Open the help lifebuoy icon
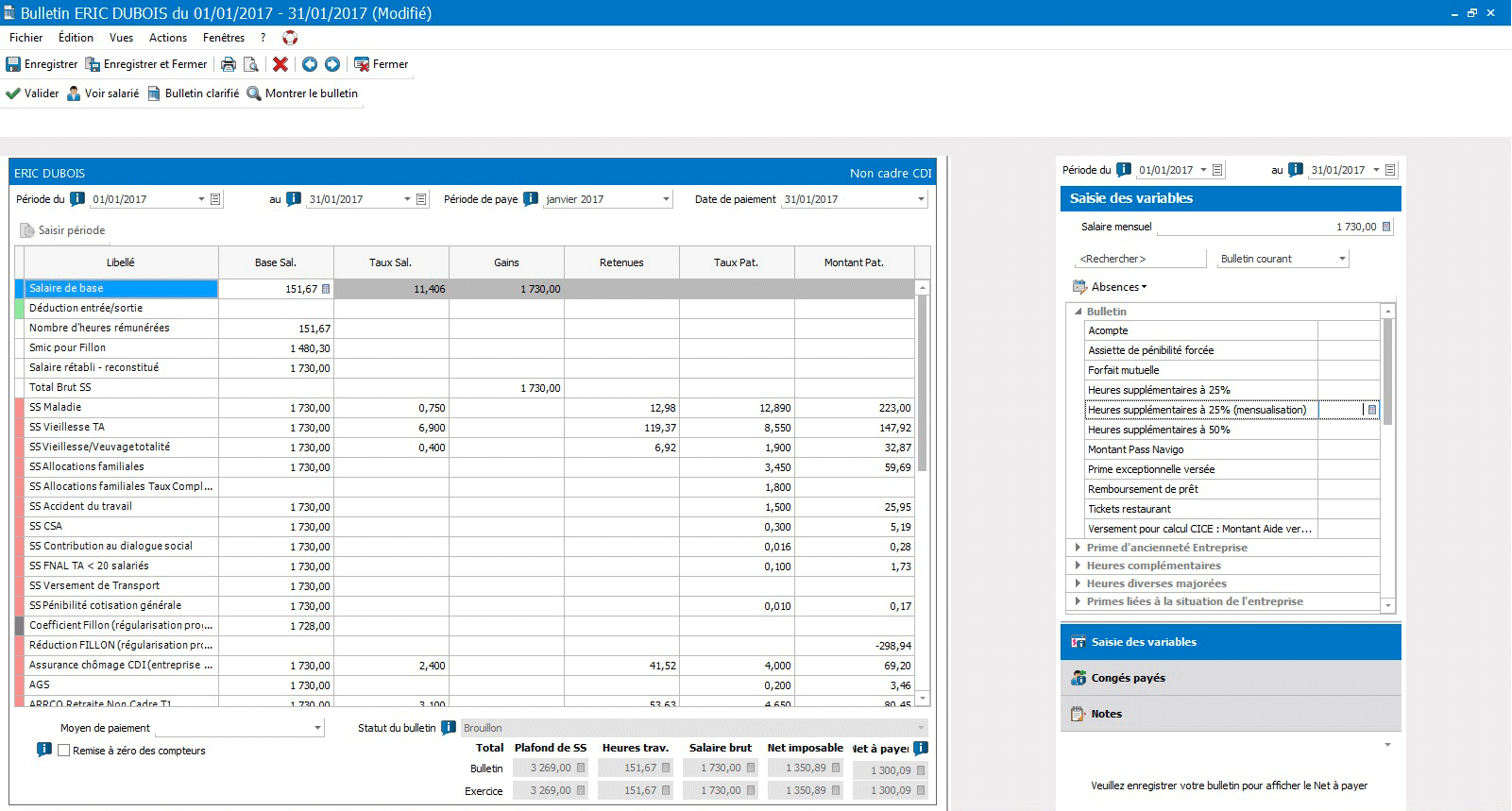This screenshot has height=811, width=1512. [x=290, y=38]
